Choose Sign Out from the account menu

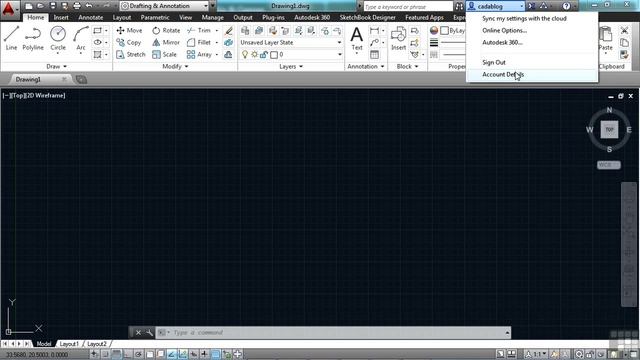coord(493,62)
